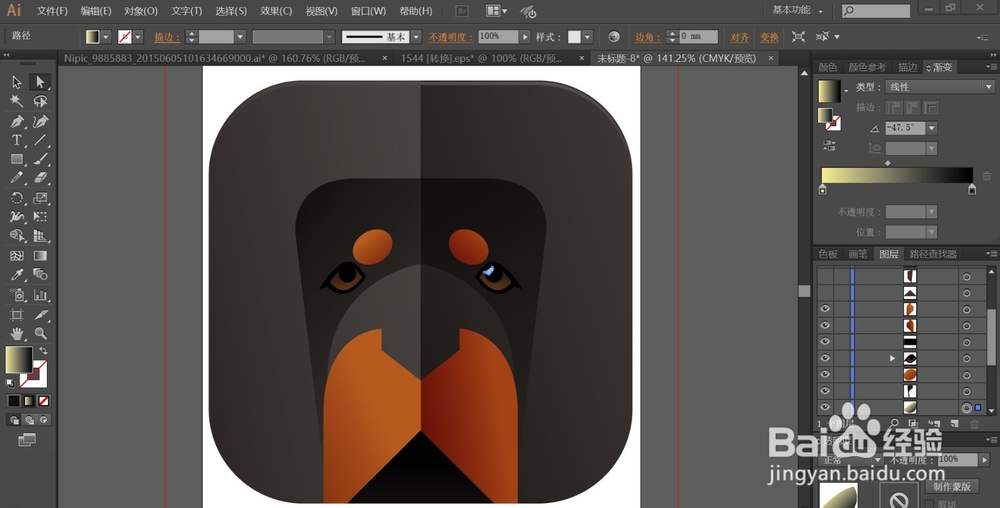Select the Mesh tool
This screenshot has width=1000, height=508.
pos(17,256)
